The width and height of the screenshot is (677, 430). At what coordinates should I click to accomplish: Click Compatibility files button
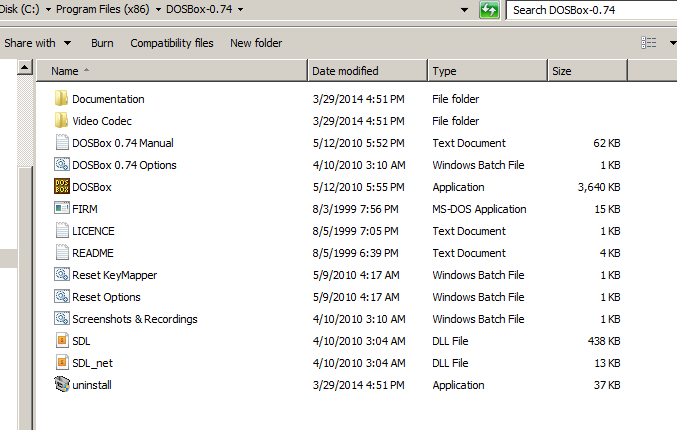click(x=172, y=43)
